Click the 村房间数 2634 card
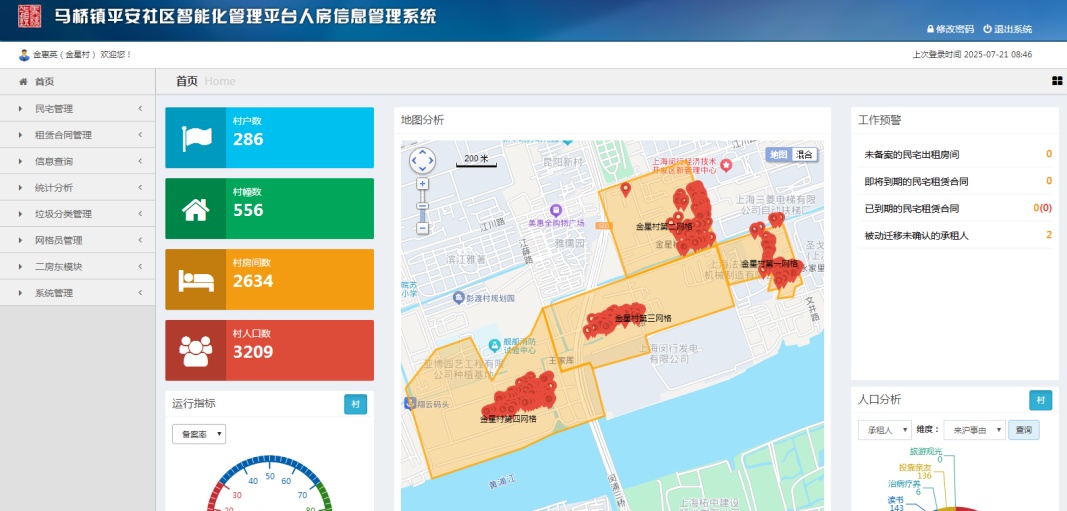 (x=269, y=279)
